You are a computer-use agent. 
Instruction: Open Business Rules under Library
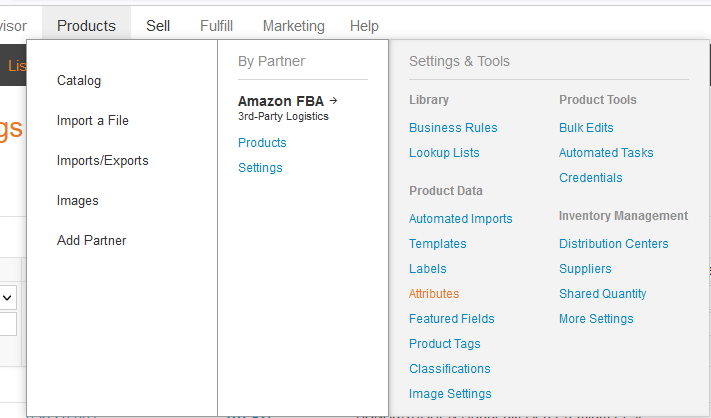[x=453, y=128]
